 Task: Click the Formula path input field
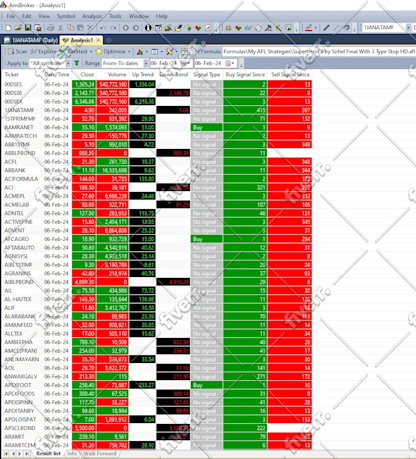tap(319, 52)
